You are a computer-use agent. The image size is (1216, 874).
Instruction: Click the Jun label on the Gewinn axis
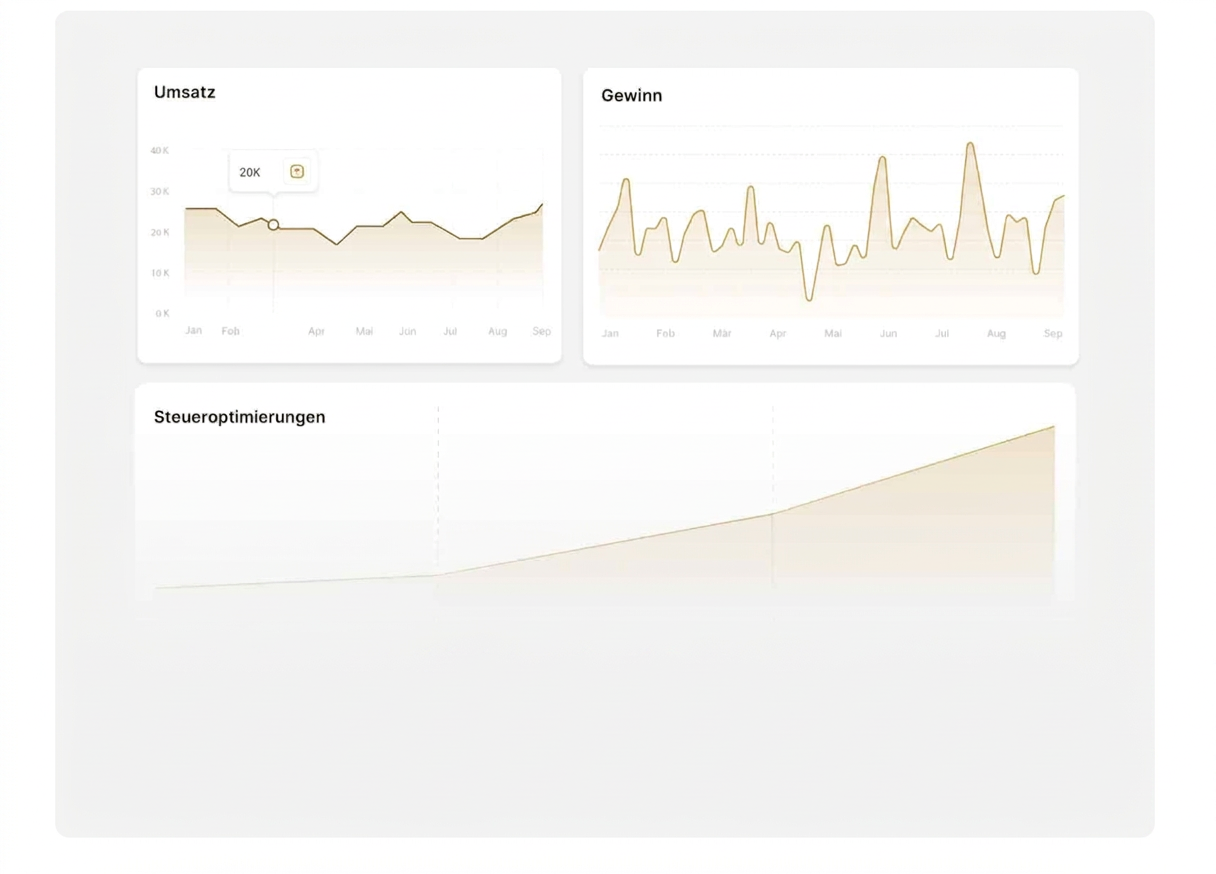[x=888, y=333]
